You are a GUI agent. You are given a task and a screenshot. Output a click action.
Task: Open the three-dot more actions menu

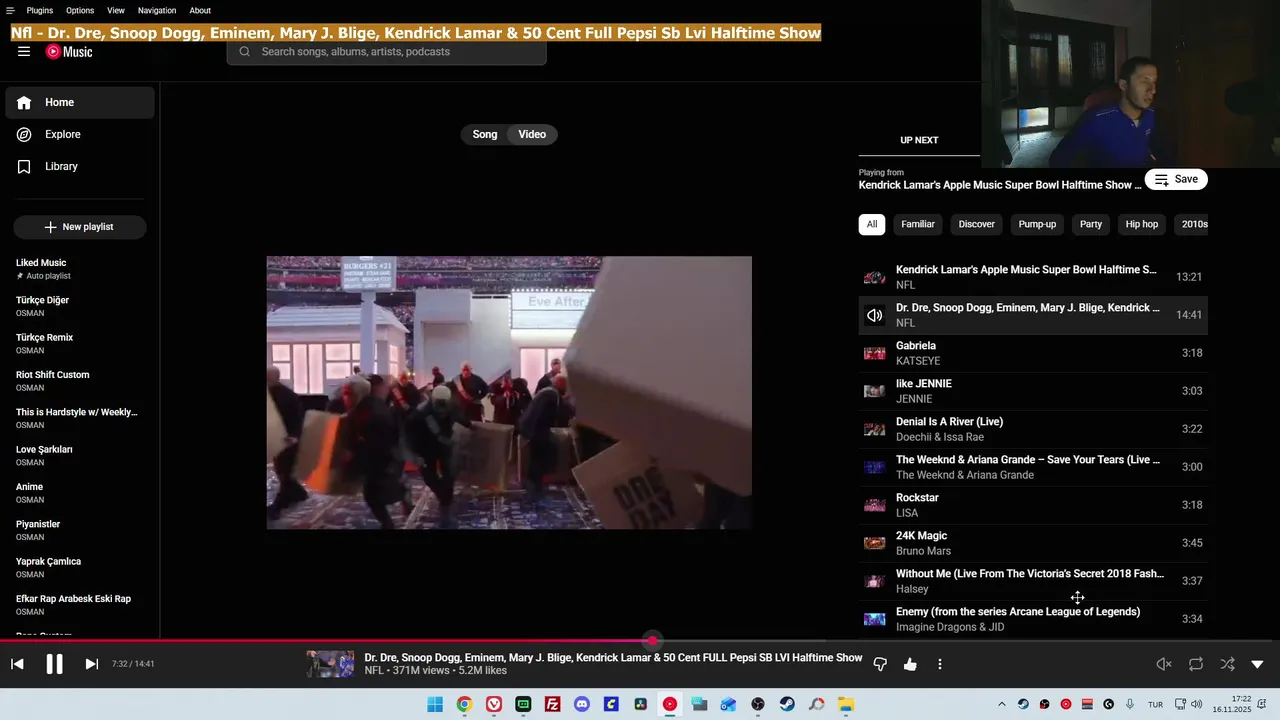(939, 664)
